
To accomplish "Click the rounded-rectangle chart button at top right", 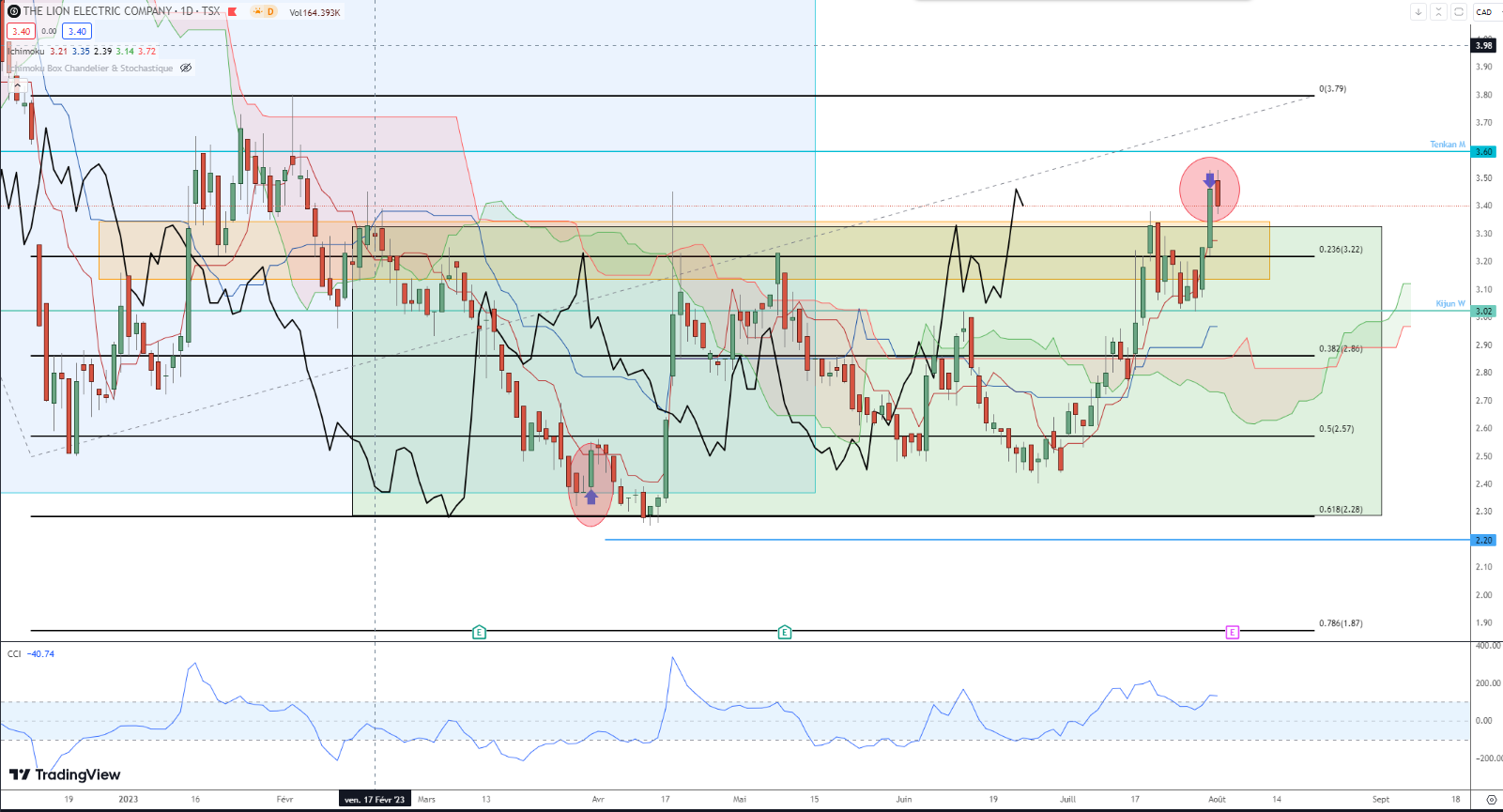I will pyautogui.click(x=1459, y=12).
